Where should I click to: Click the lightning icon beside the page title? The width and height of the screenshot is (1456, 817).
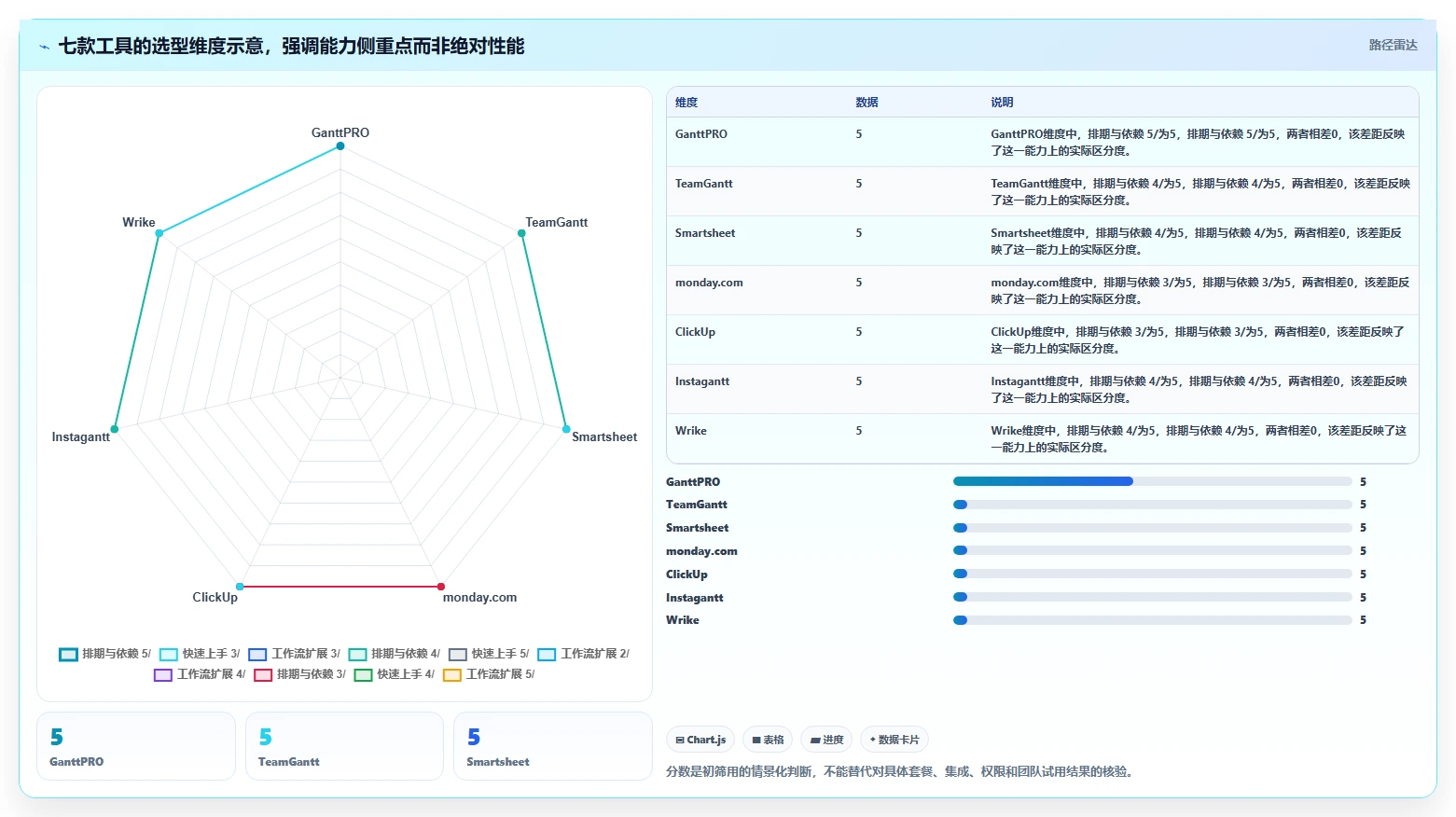(x=45, y=47)
